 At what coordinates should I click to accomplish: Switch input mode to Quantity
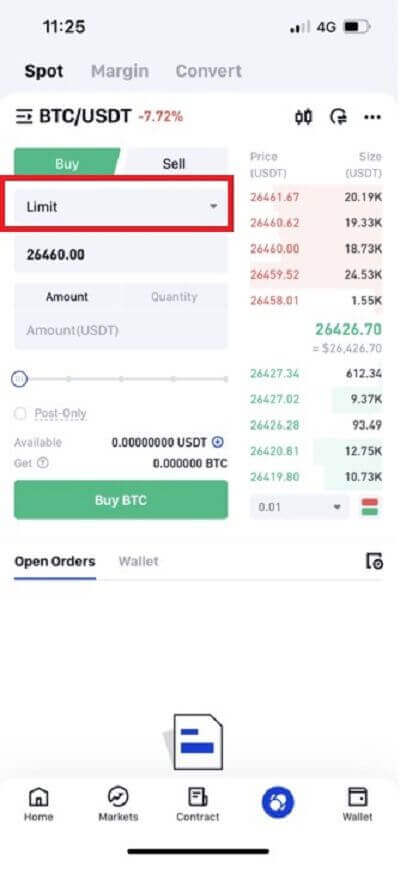(x=174, y=297)
